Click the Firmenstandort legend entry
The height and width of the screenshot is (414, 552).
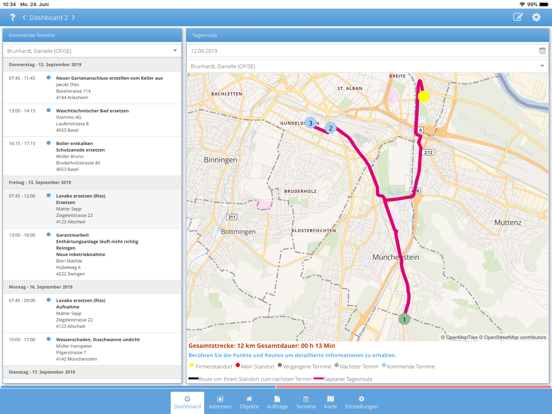pyautogui.click(x=211, y=366)
